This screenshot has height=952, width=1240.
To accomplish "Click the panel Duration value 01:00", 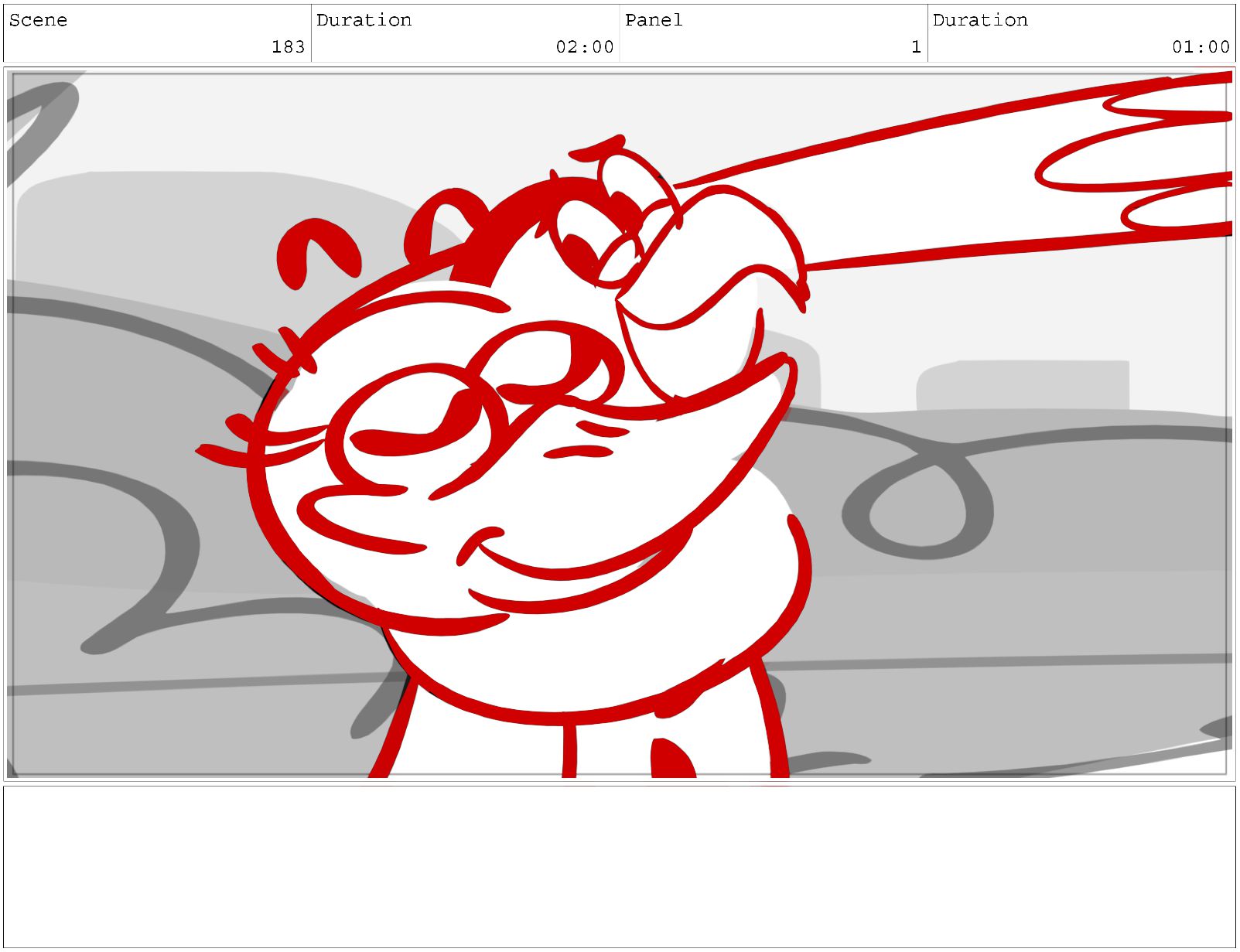I will pos(1201,47).
